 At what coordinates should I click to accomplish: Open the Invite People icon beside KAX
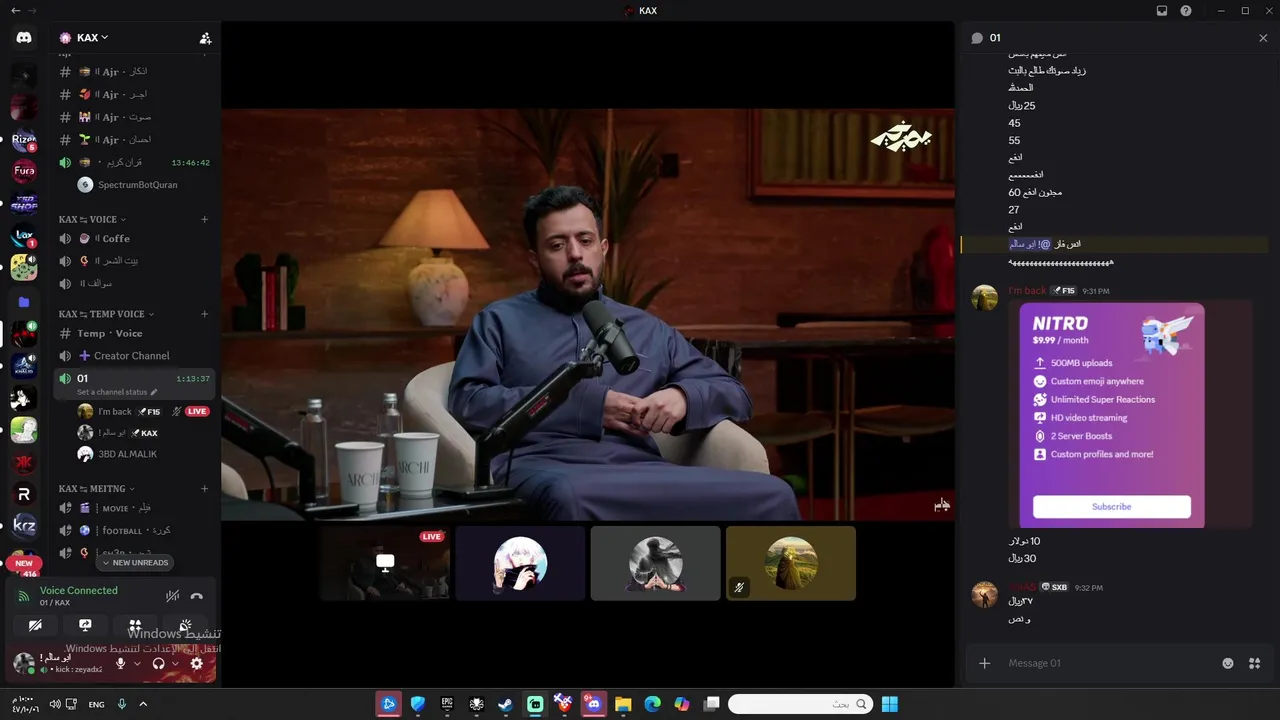pos(205,38)
